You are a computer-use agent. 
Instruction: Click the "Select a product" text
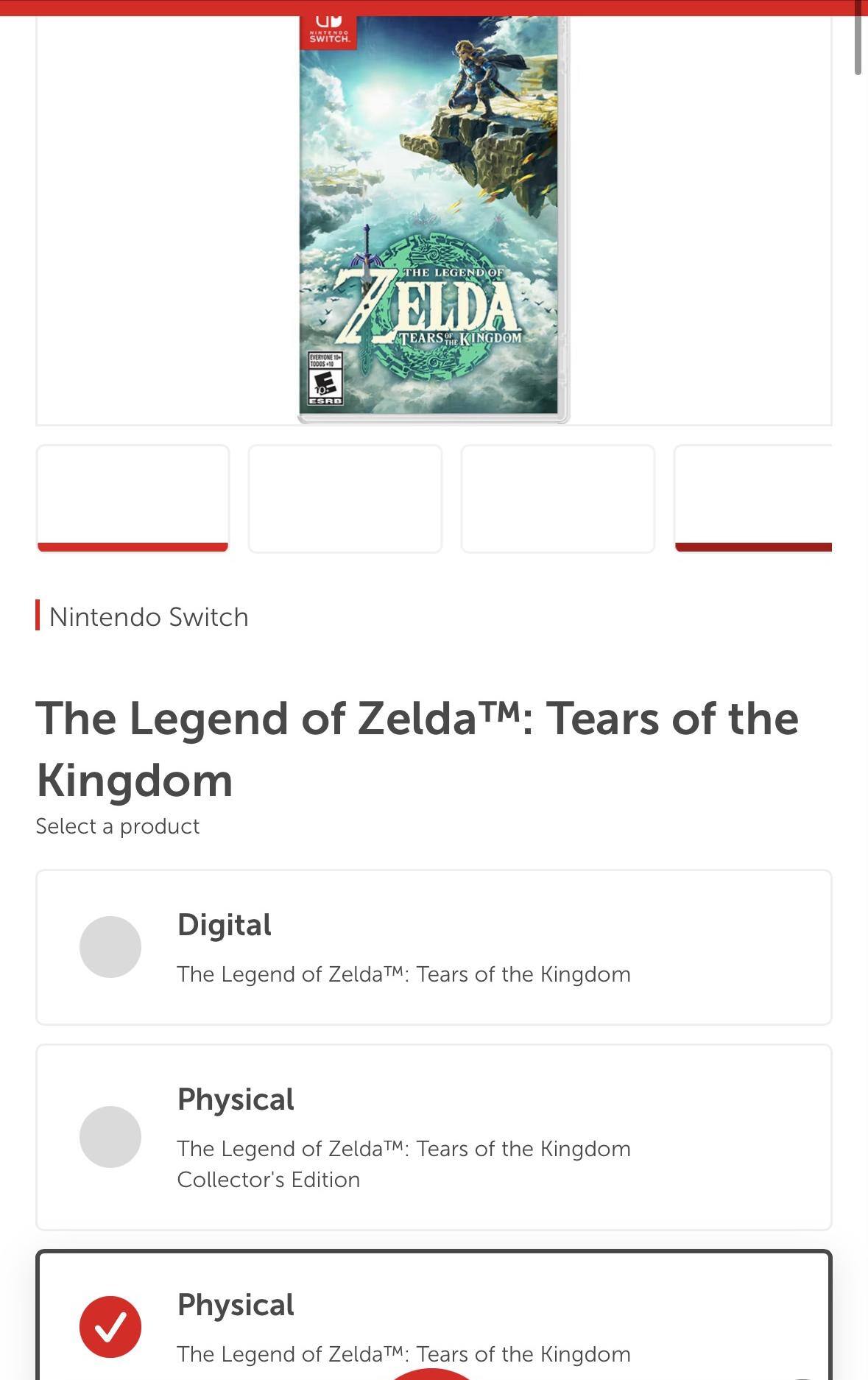pyautogui.click(x=118, y=826)
